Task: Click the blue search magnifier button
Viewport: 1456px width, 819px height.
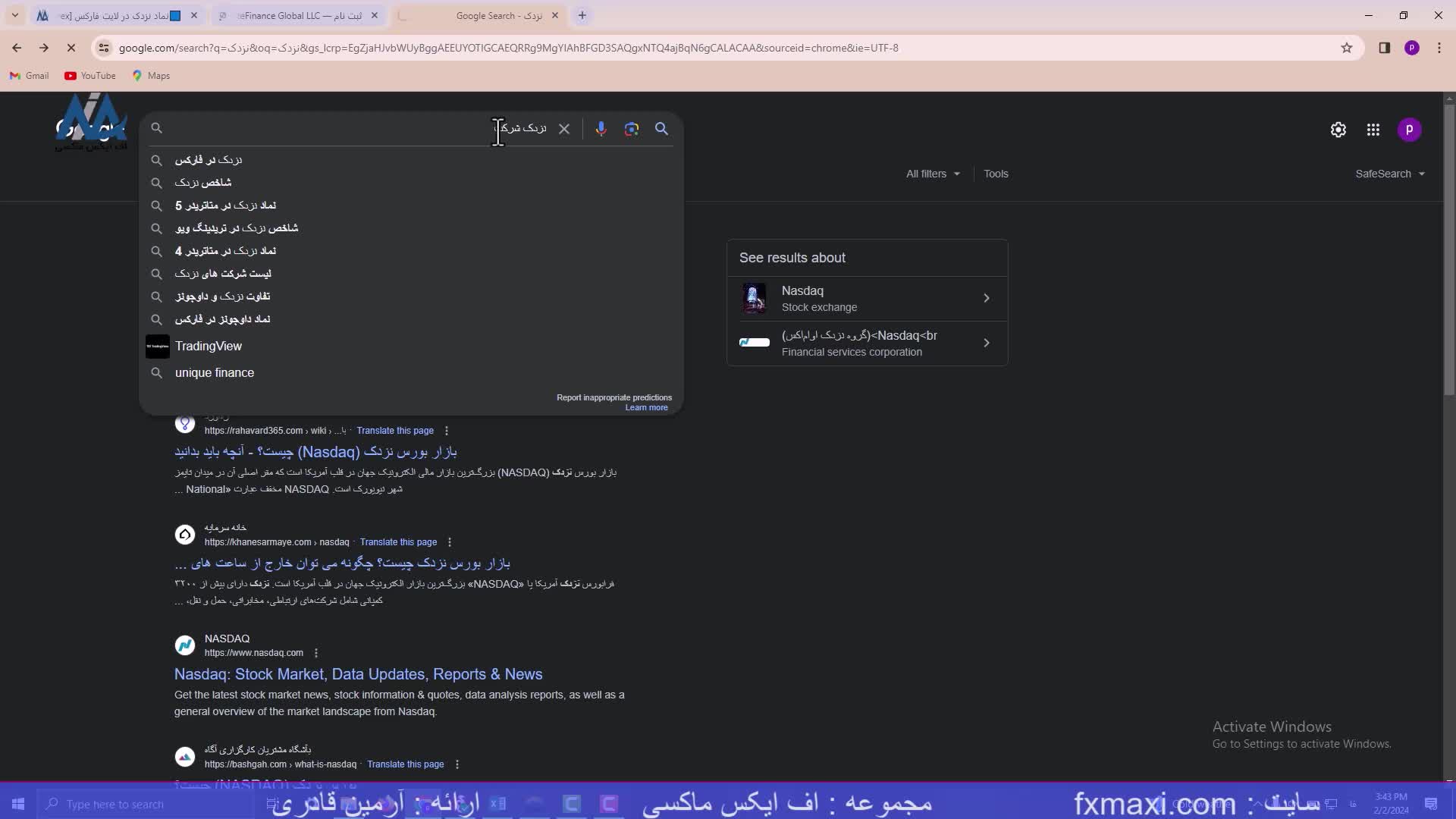Action: click(x=661, y=129)
